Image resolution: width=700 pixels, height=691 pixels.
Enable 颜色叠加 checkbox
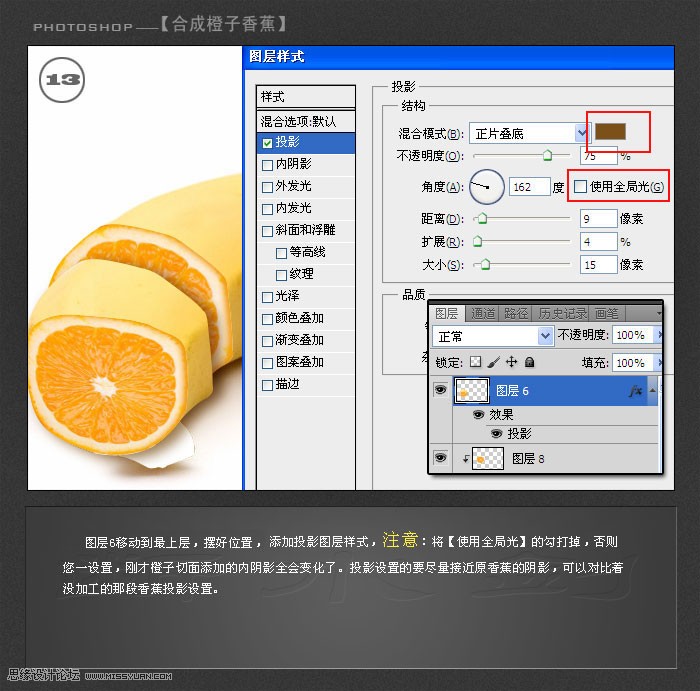[x=267, y=319]
